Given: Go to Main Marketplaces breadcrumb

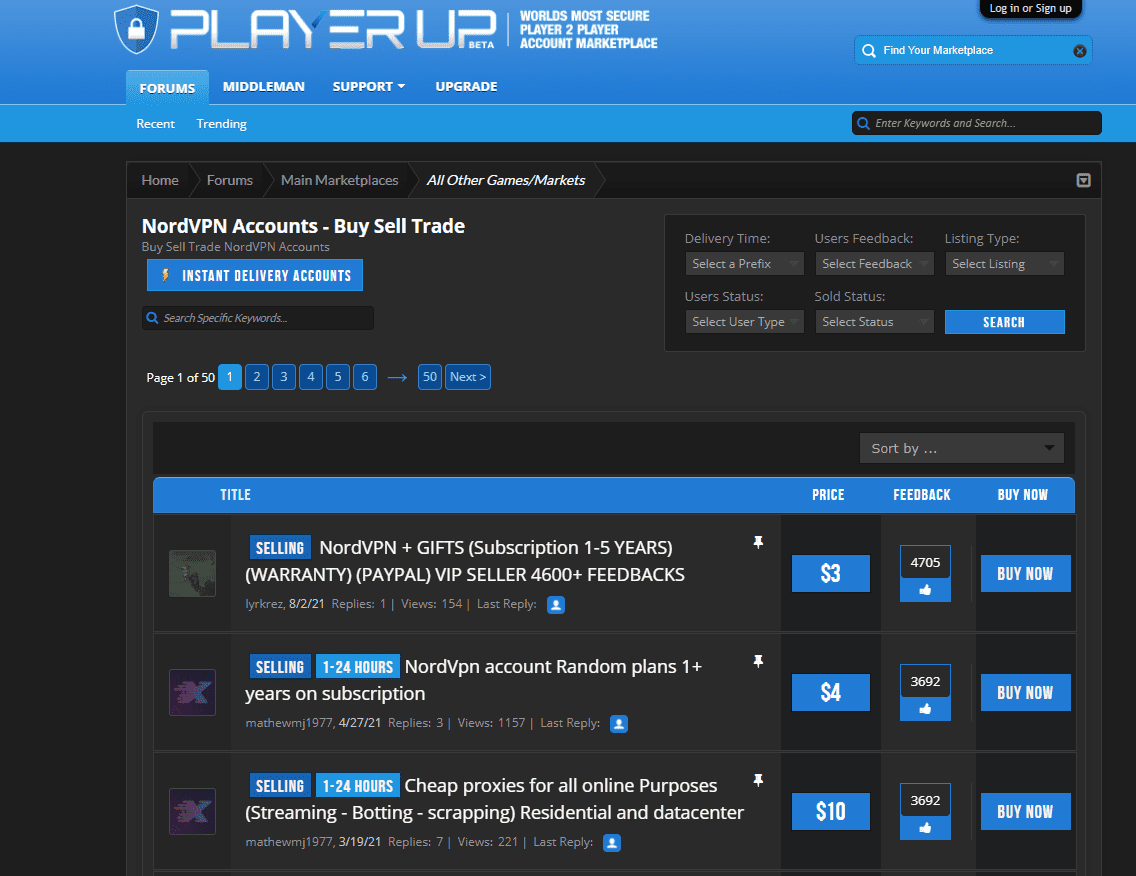Looking at the screenshot, I should tap(340, 180).
